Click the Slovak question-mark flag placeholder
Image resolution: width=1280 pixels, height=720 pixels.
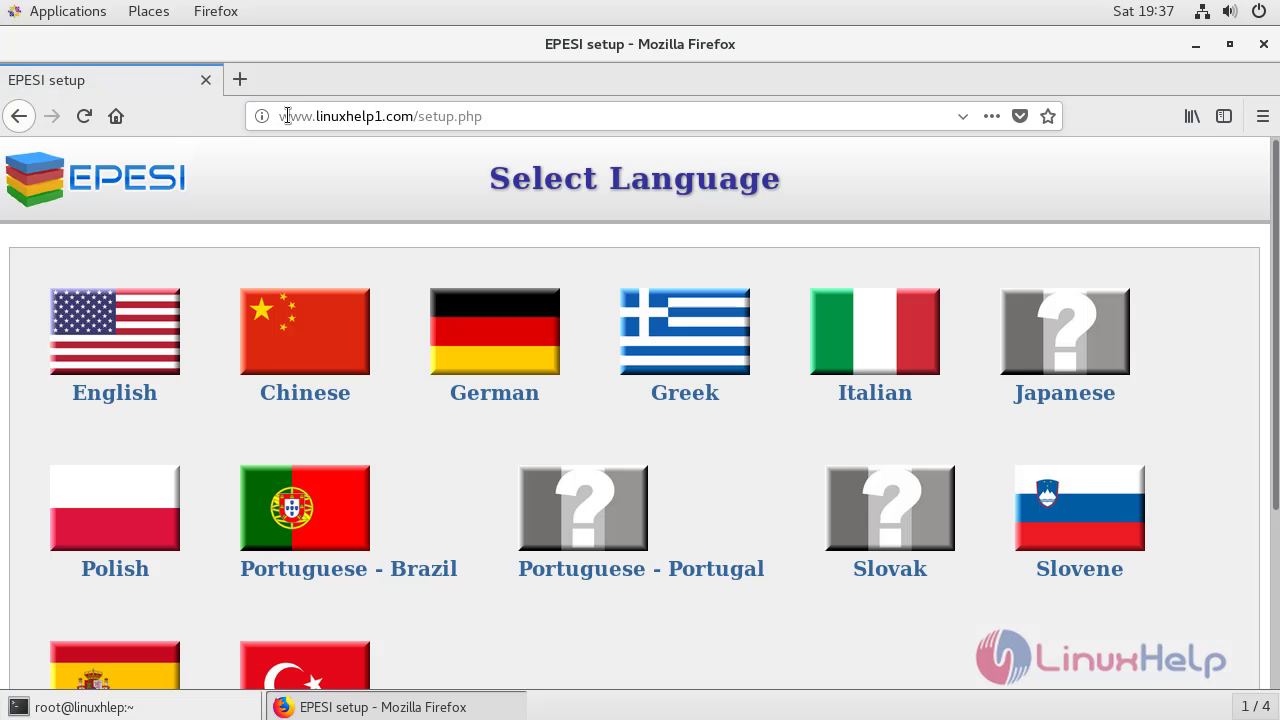[890, 508]
